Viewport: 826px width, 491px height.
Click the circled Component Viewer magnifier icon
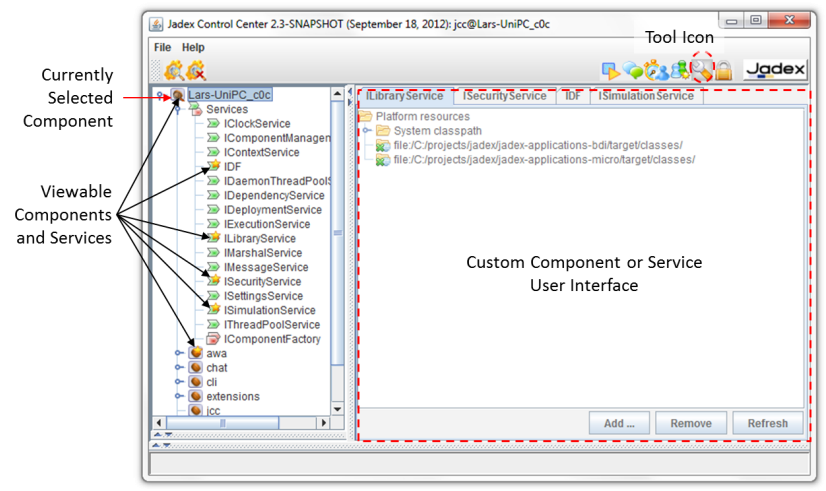[702, 69]
